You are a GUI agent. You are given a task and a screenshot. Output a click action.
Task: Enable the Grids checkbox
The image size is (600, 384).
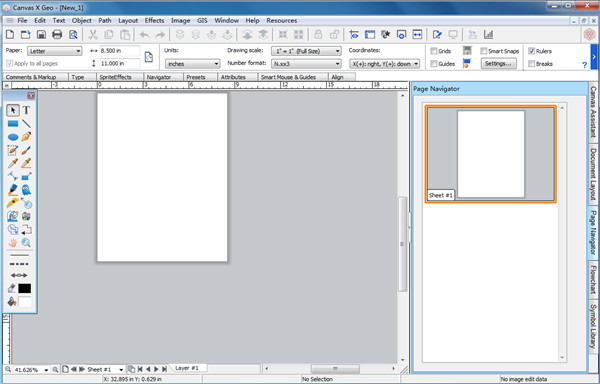click(434, 51)
